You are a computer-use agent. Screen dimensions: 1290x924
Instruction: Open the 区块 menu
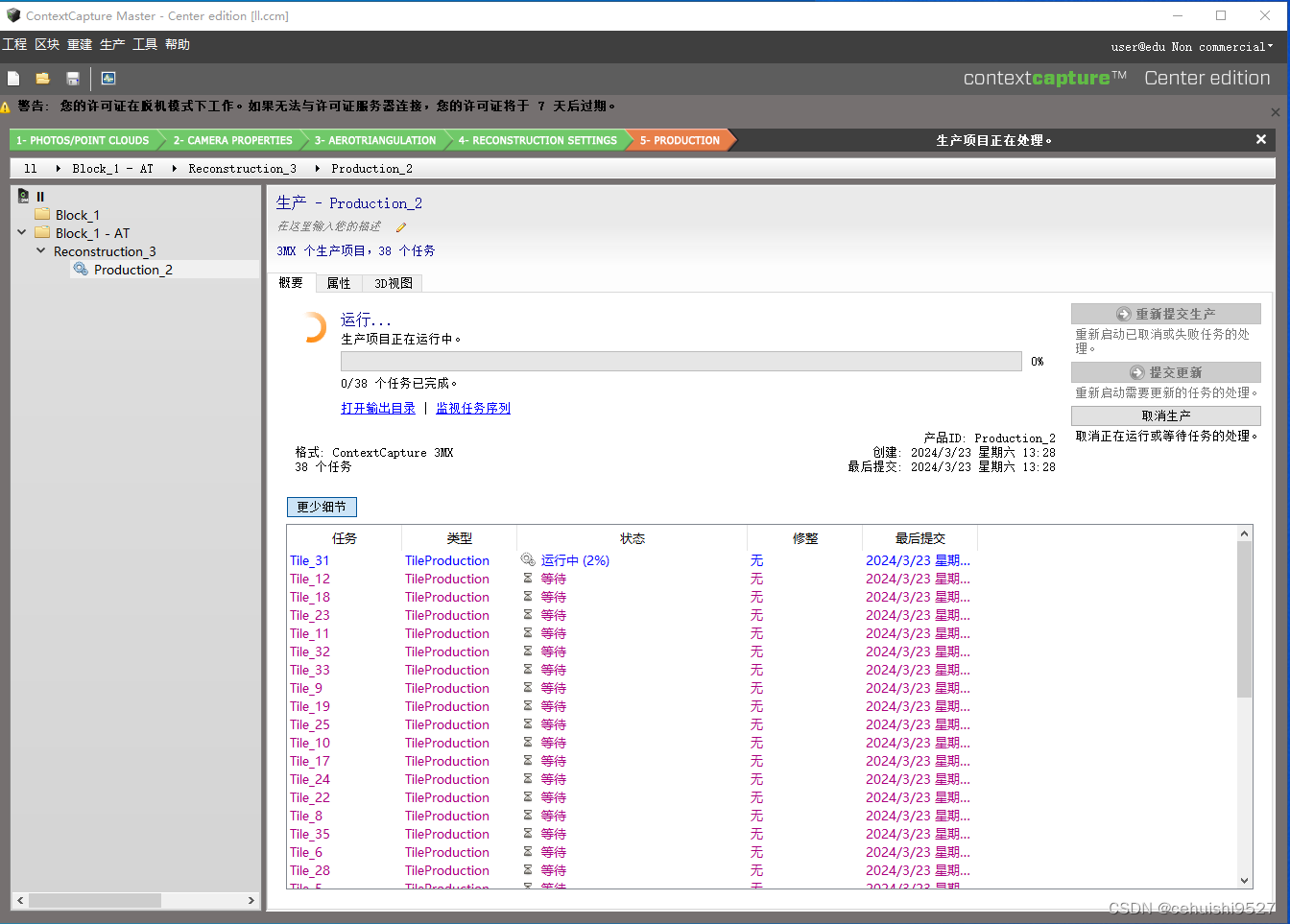(47, 45)
